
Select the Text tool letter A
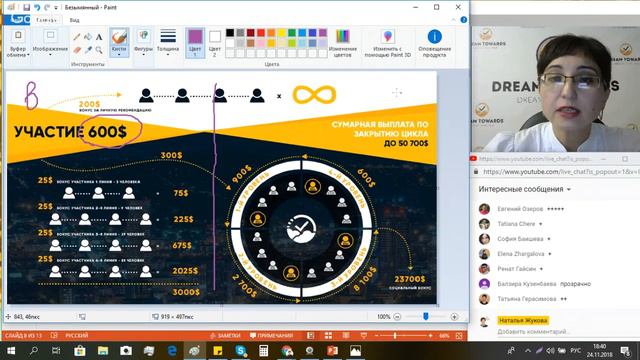(99, 37)
